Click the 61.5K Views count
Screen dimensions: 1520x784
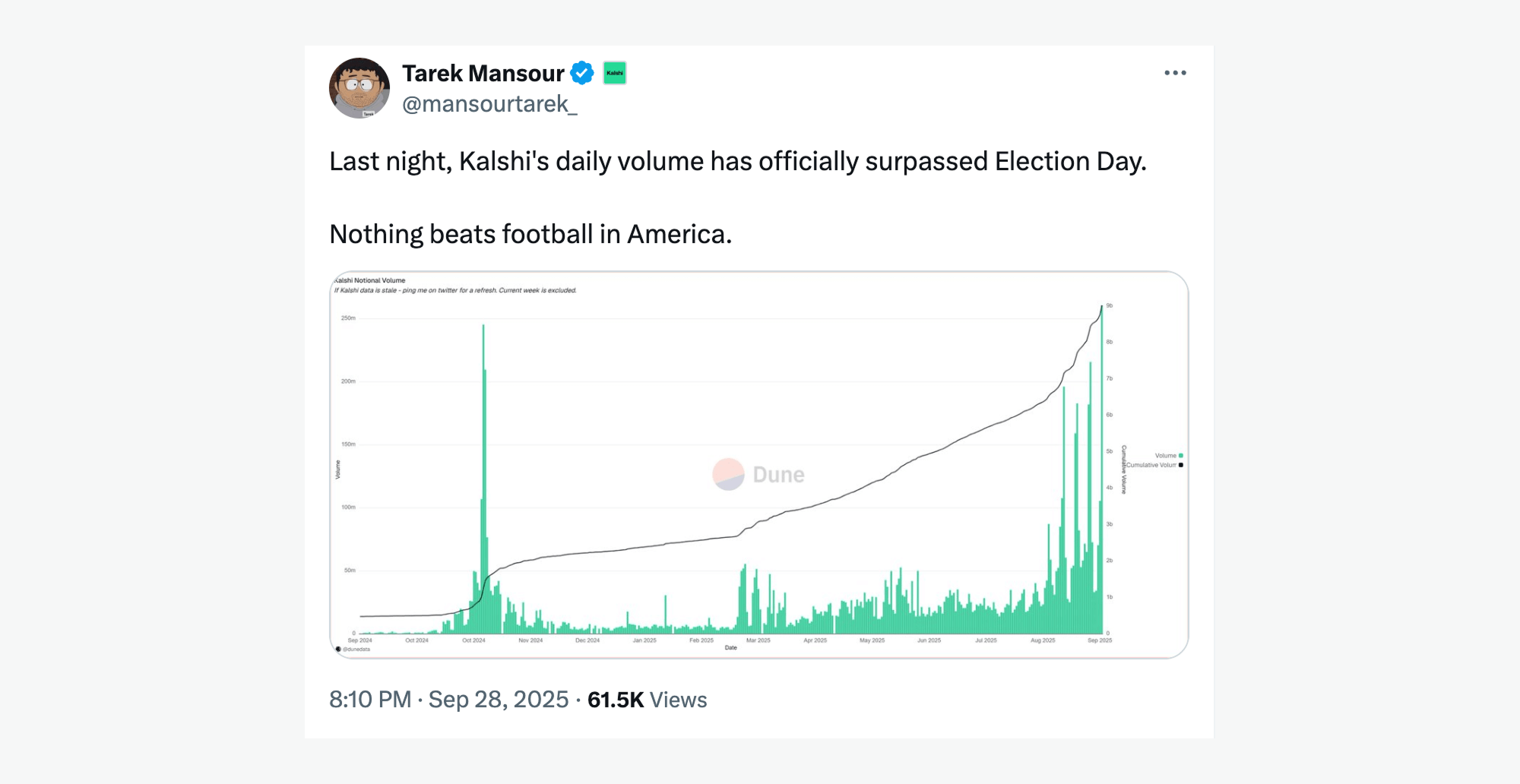coord(647,700)
